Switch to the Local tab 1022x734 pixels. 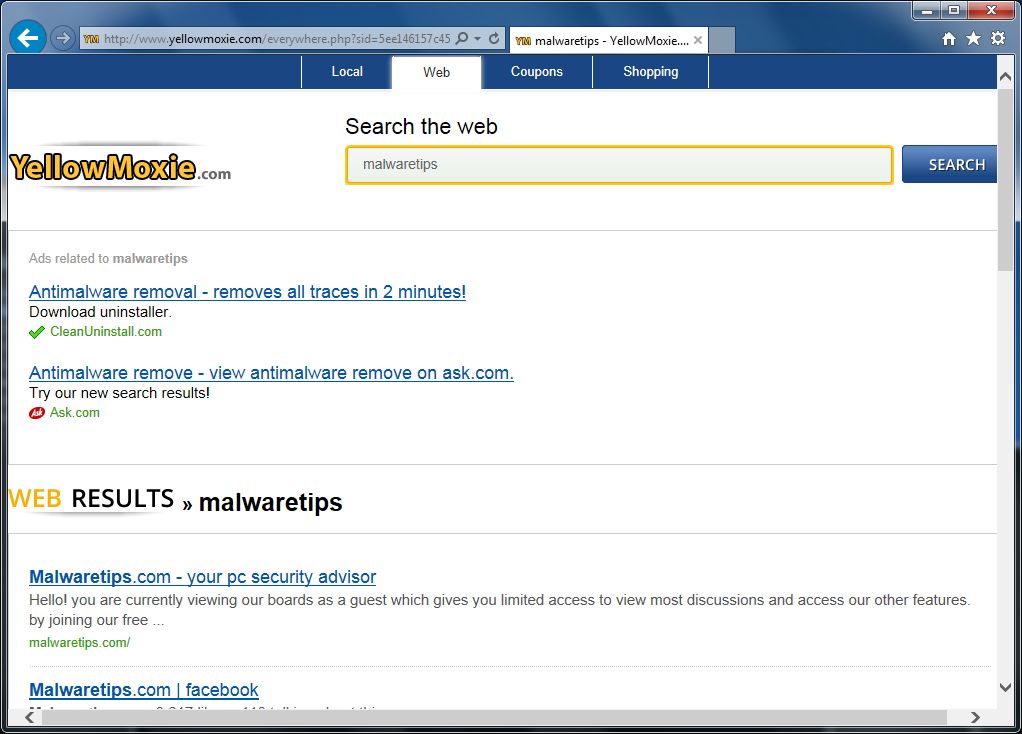pyautogui.click(x=347, y=72)
